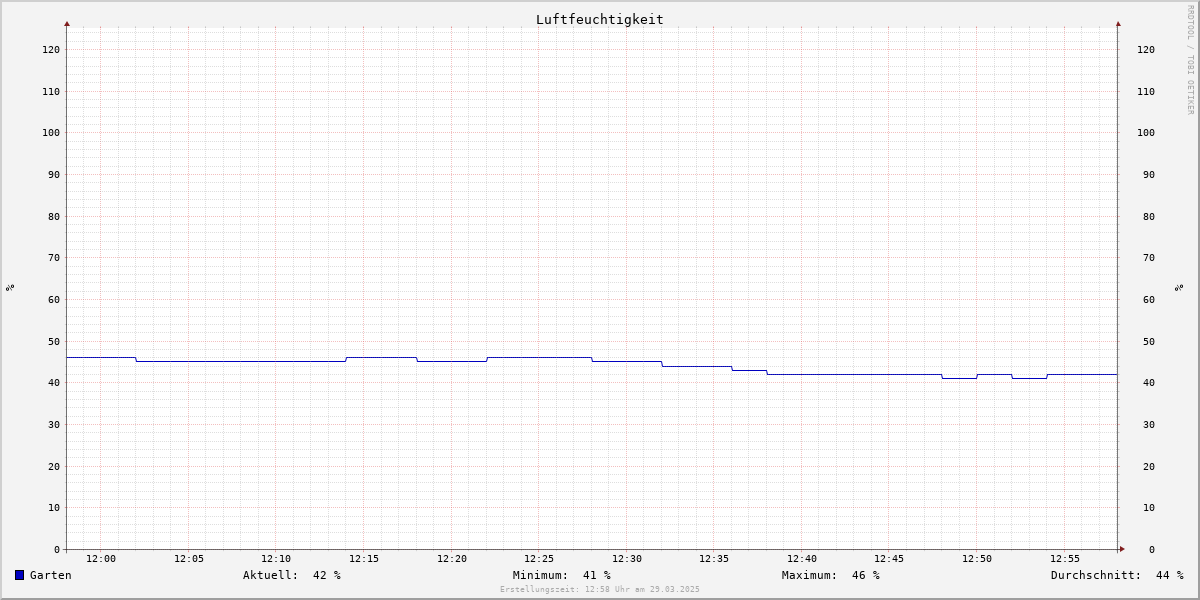The width and height of the screenshot is (1200, 600).
Task: Select the "Minimum: 41 %" value
Action: pos(562,575)
